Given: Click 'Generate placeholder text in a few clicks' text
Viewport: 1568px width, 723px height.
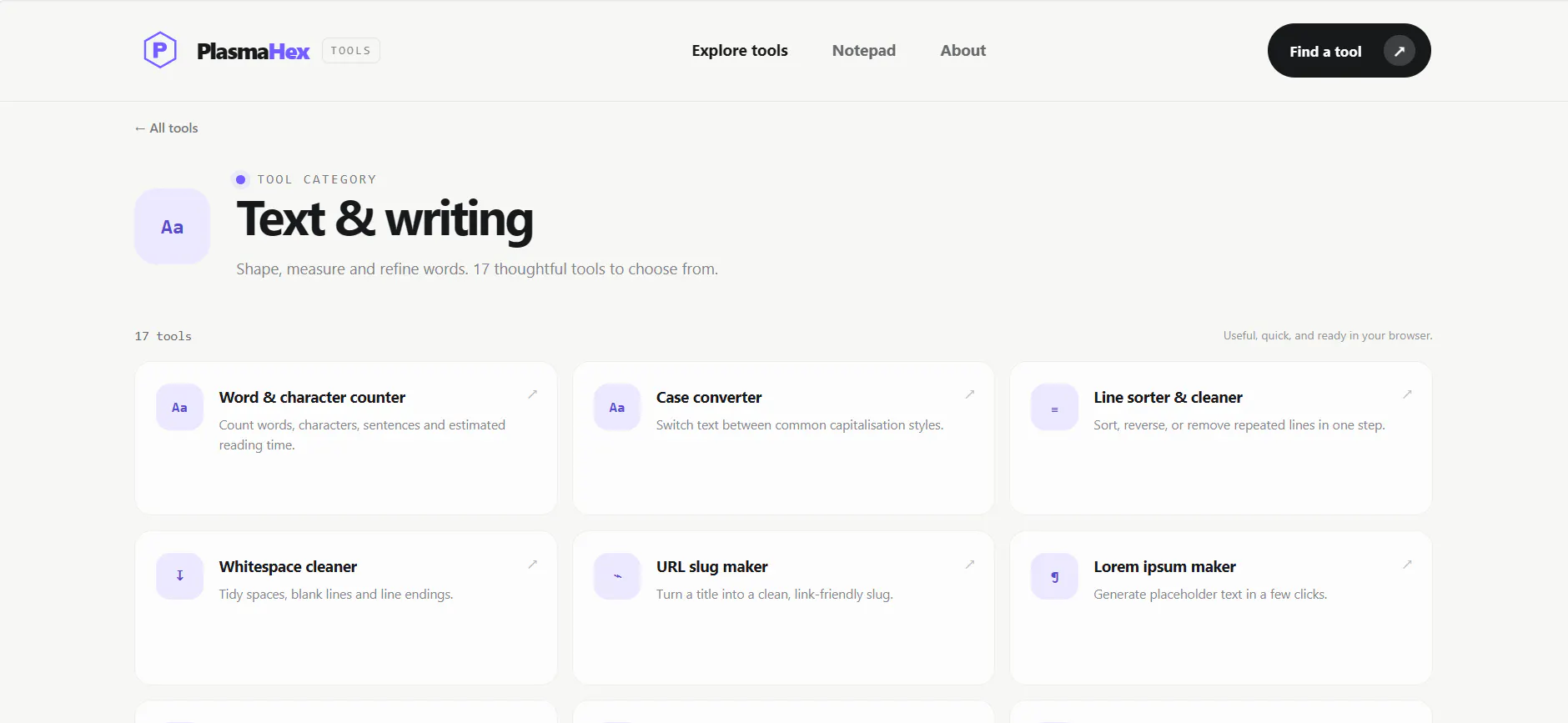Looking at the screenshot, I should (x=1210, y=595).
